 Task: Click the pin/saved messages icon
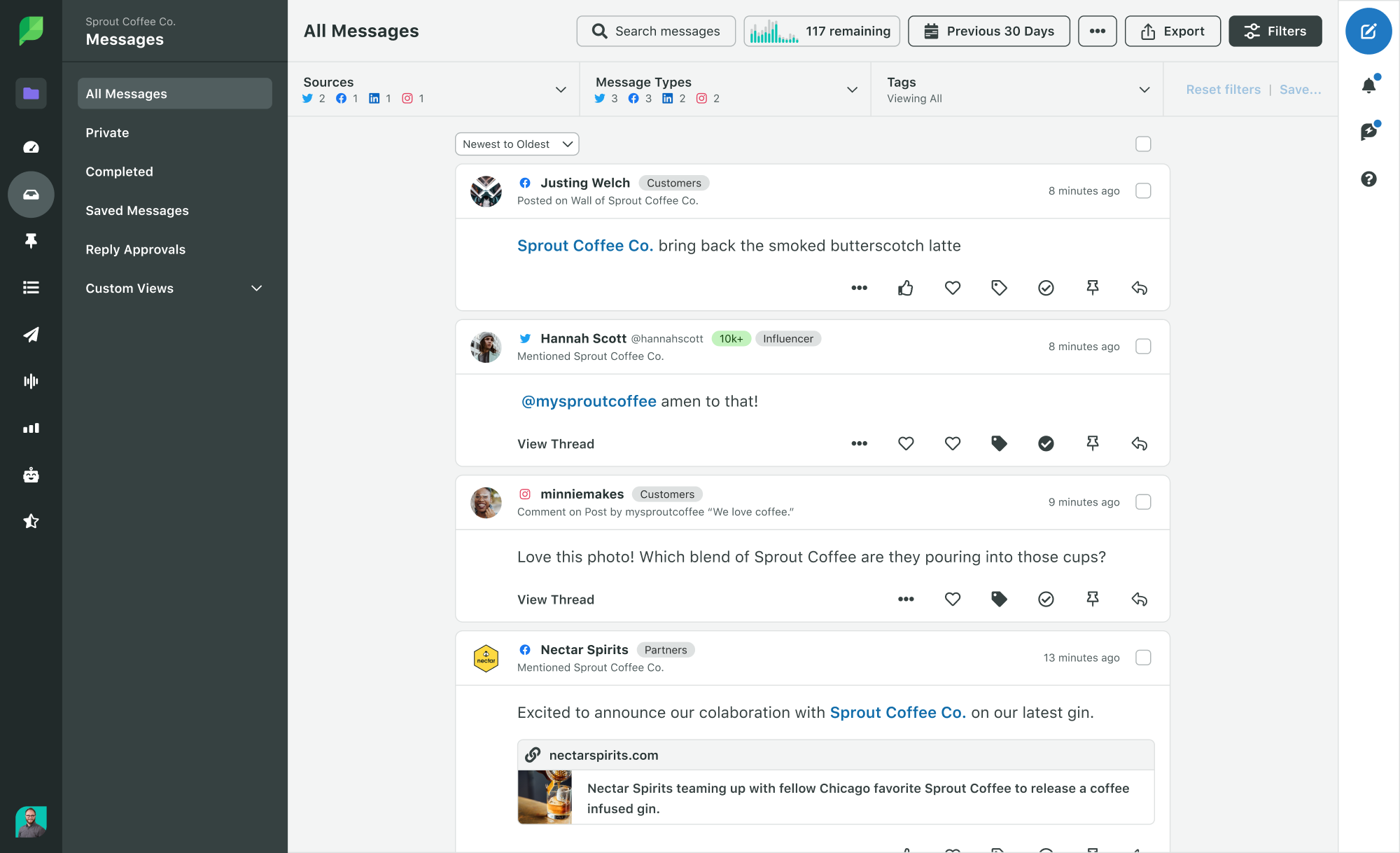pyautogui.click(x=30, y=241)
